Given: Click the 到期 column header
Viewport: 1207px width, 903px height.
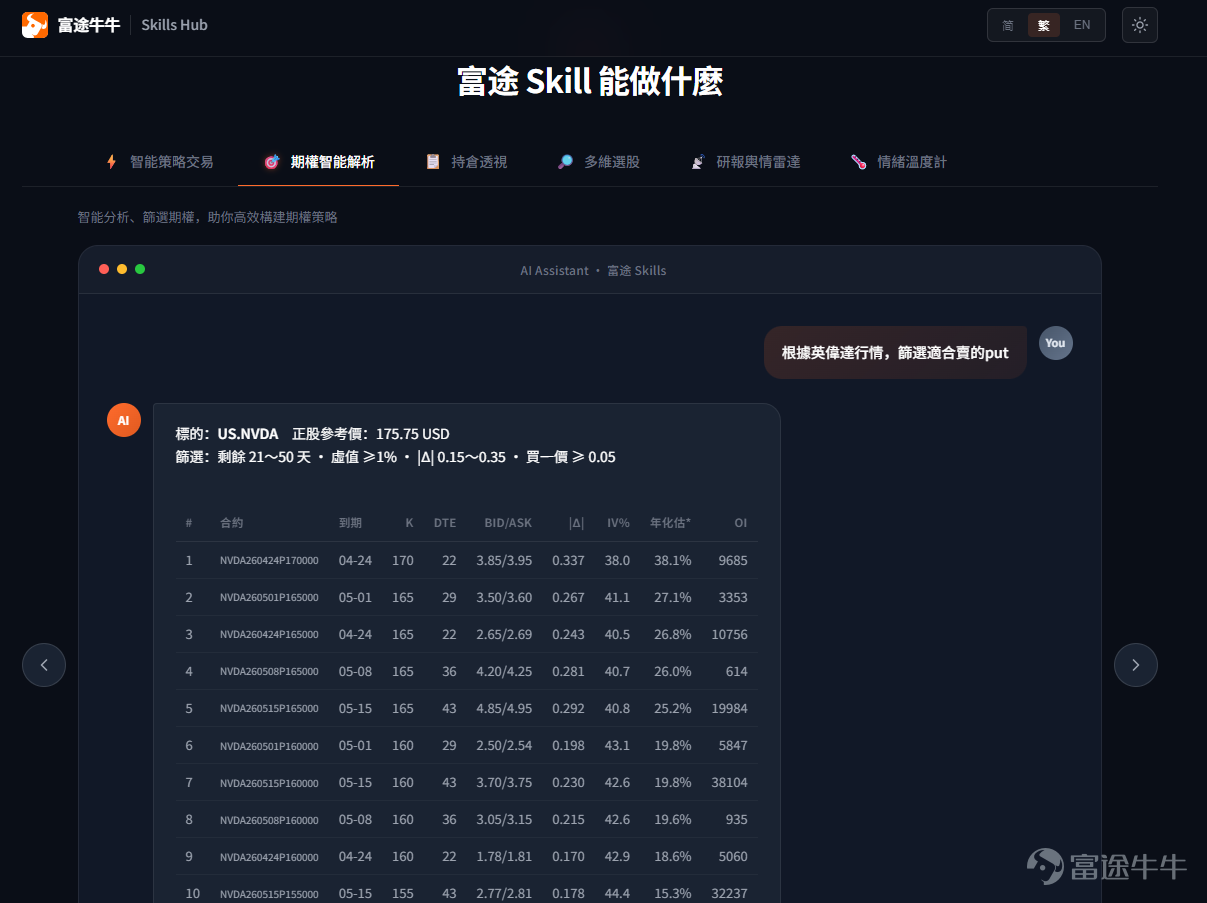Looking at the screenshot, I should 350,523.
